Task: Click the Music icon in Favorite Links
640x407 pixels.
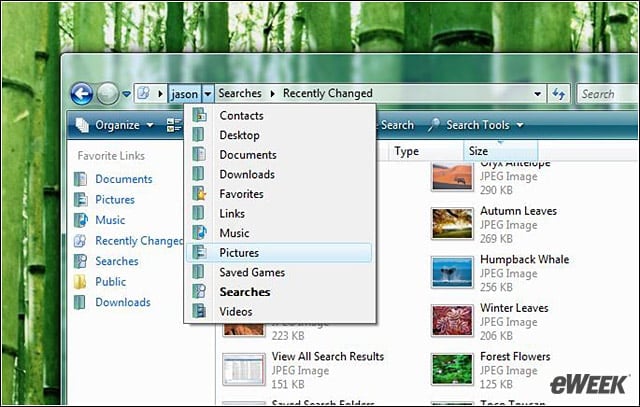Action: (x=80, y=220)
